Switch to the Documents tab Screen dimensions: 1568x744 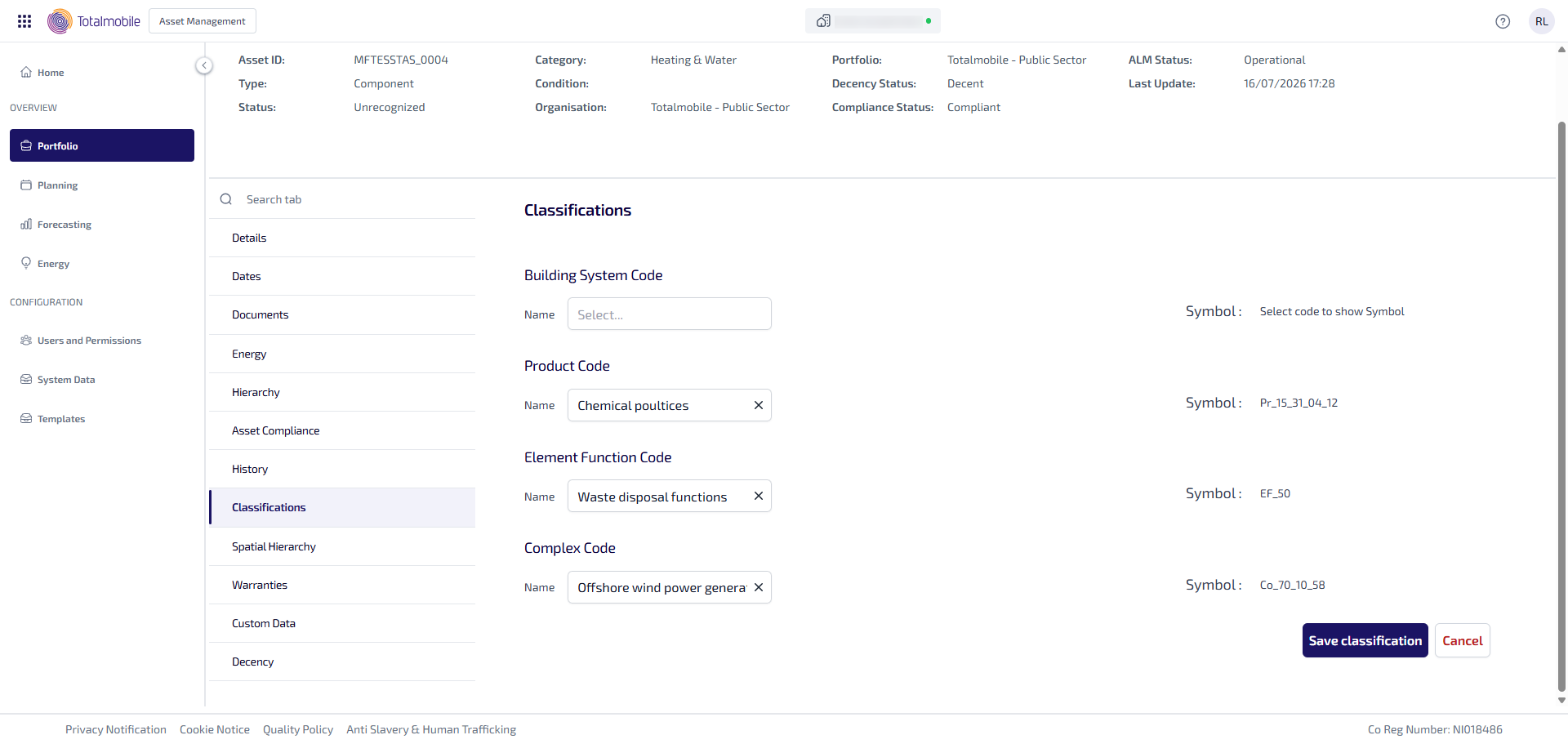[x=342, y=314]
